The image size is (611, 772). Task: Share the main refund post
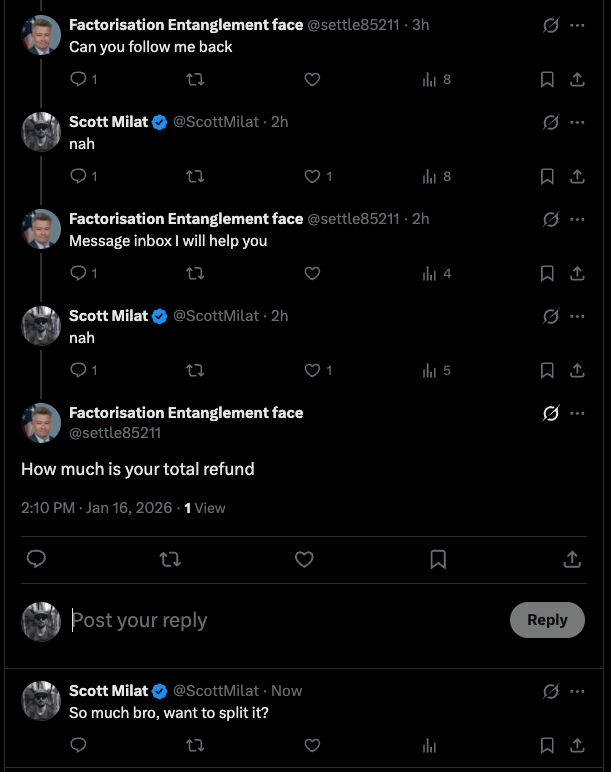572,560
